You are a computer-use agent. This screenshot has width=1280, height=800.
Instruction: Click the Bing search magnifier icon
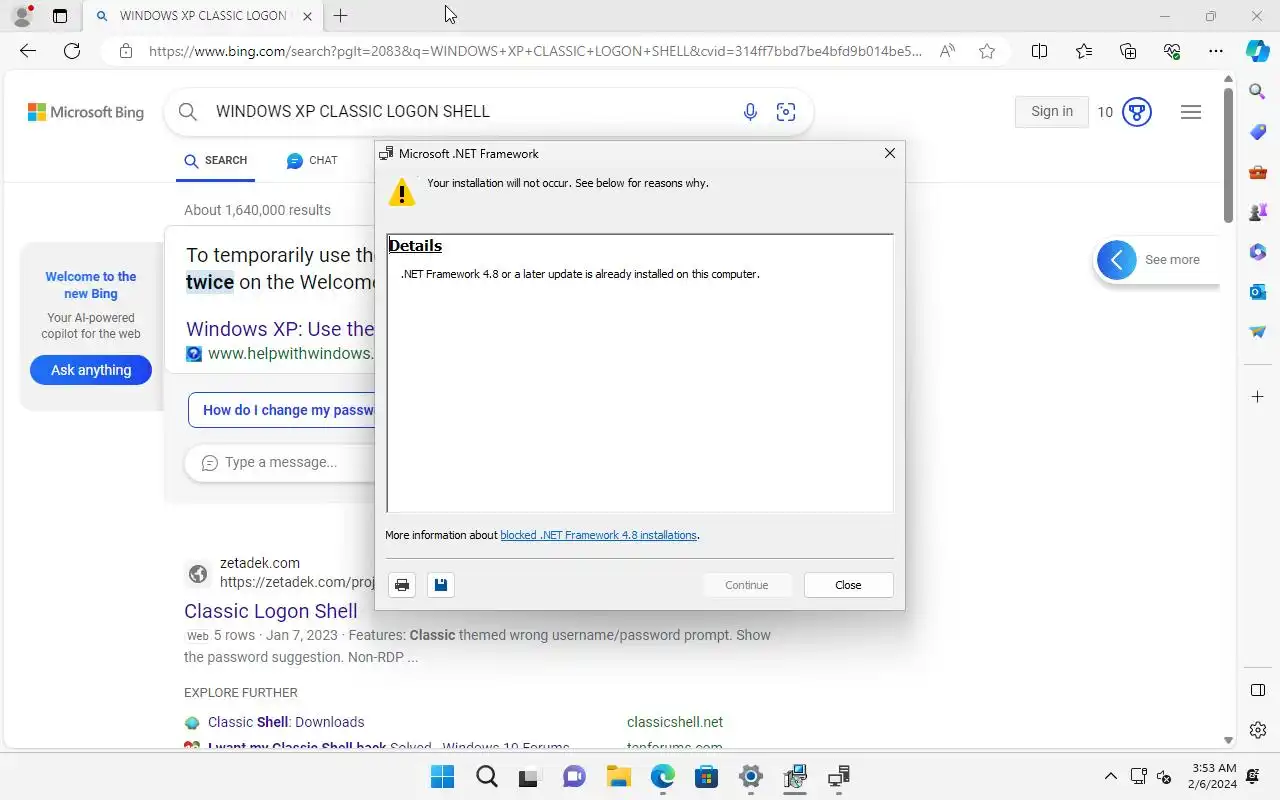(188, 112)
